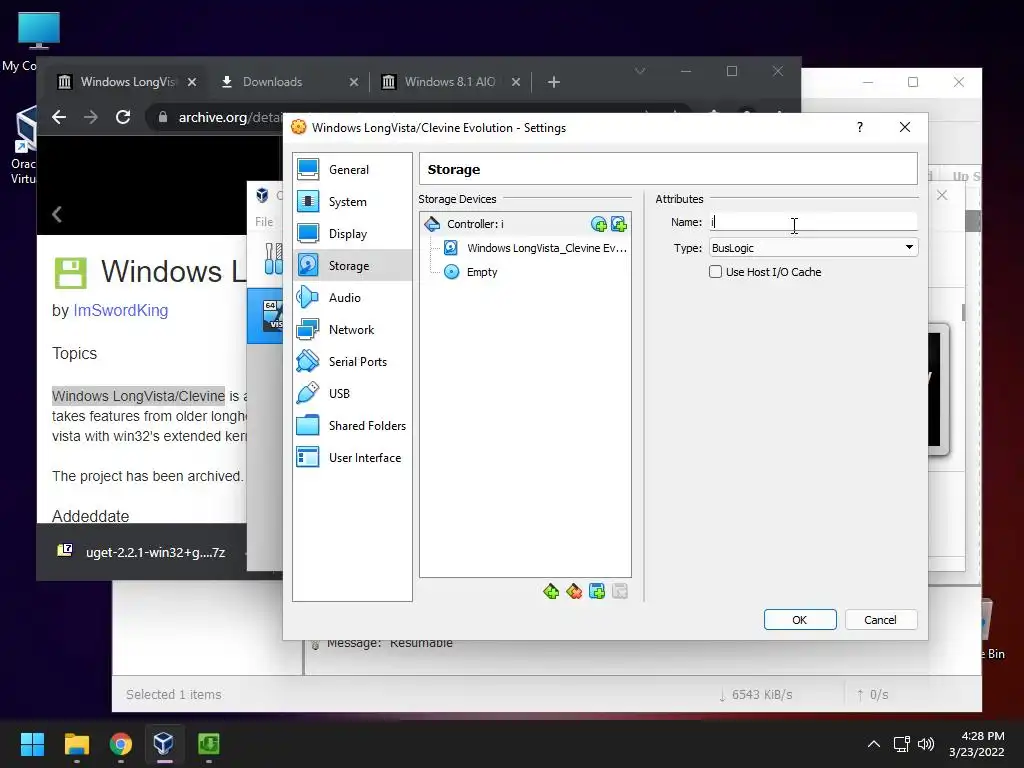
Task: Add optical drive to Controller i
Action: coord(599,225)
